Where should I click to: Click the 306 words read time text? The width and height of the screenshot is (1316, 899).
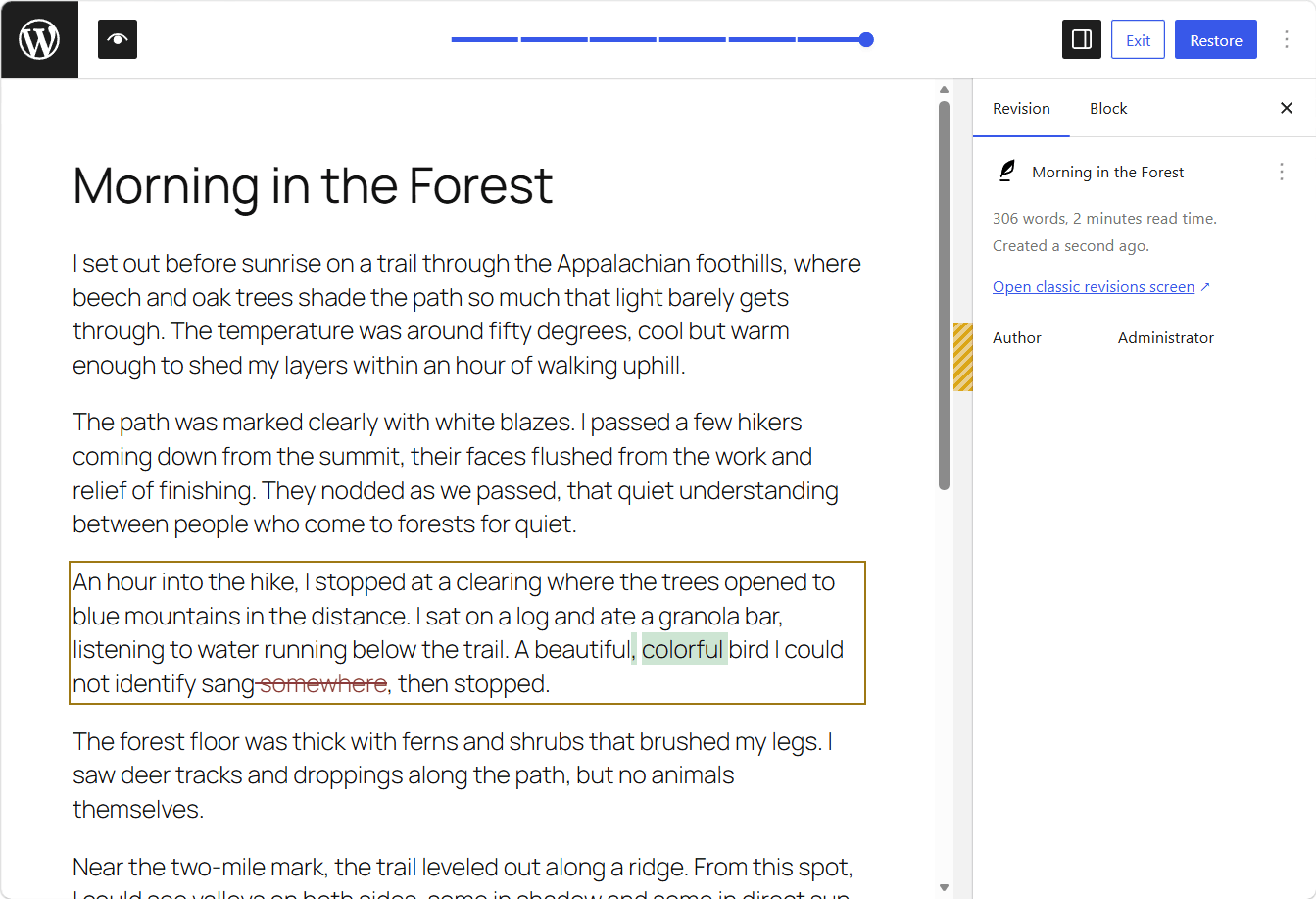[x=1104, y=219]
